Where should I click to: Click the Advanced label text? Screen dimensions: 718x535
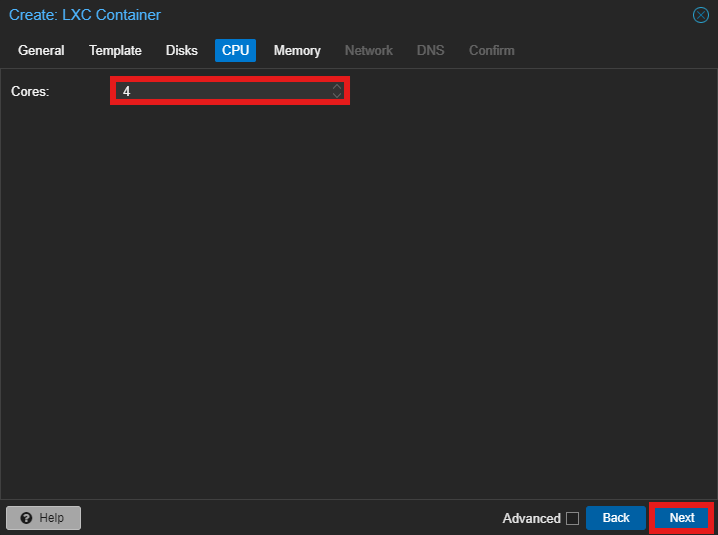531,518
